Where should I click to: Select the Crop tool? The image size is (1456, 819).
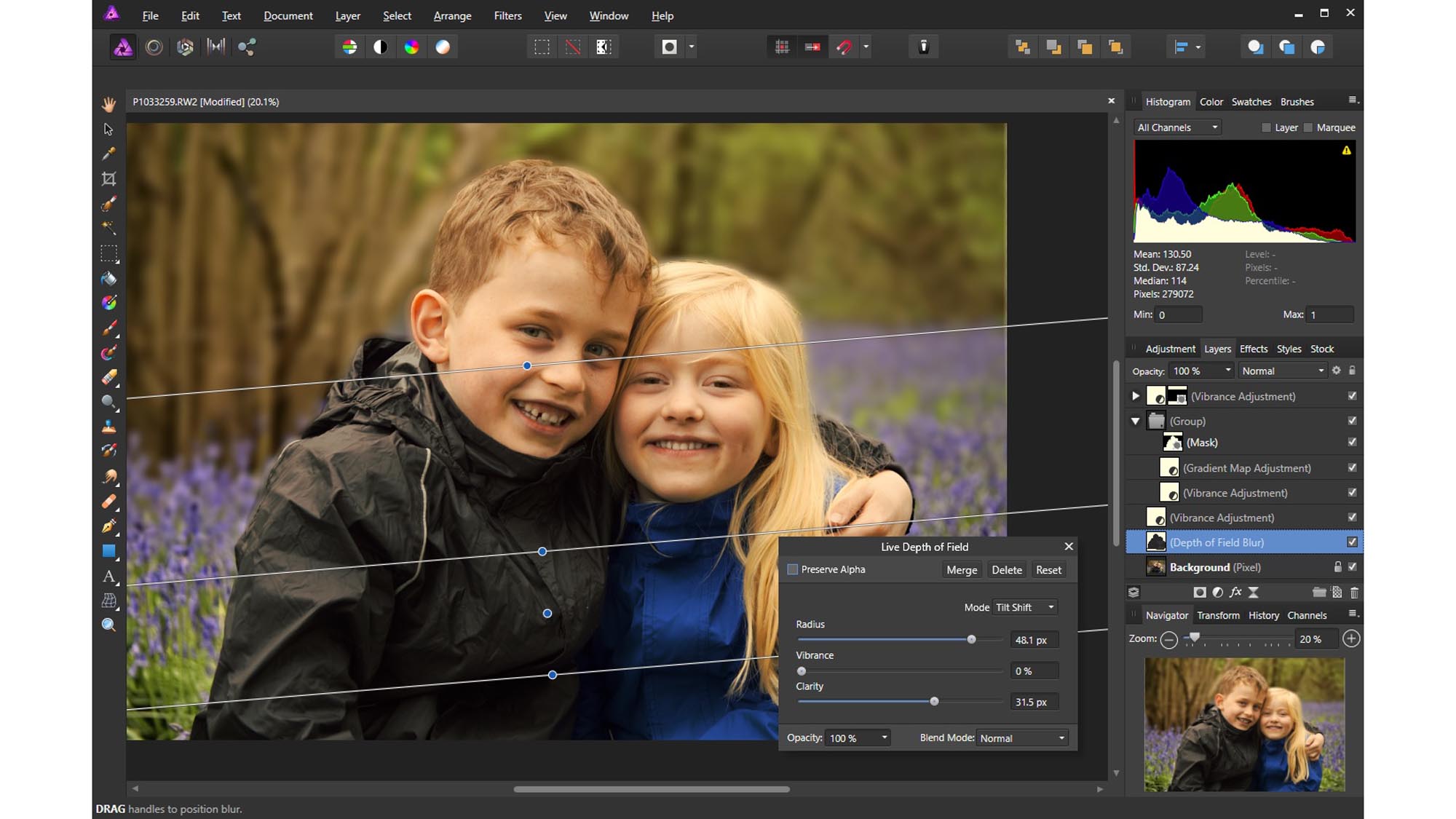[x=108, y=178]
